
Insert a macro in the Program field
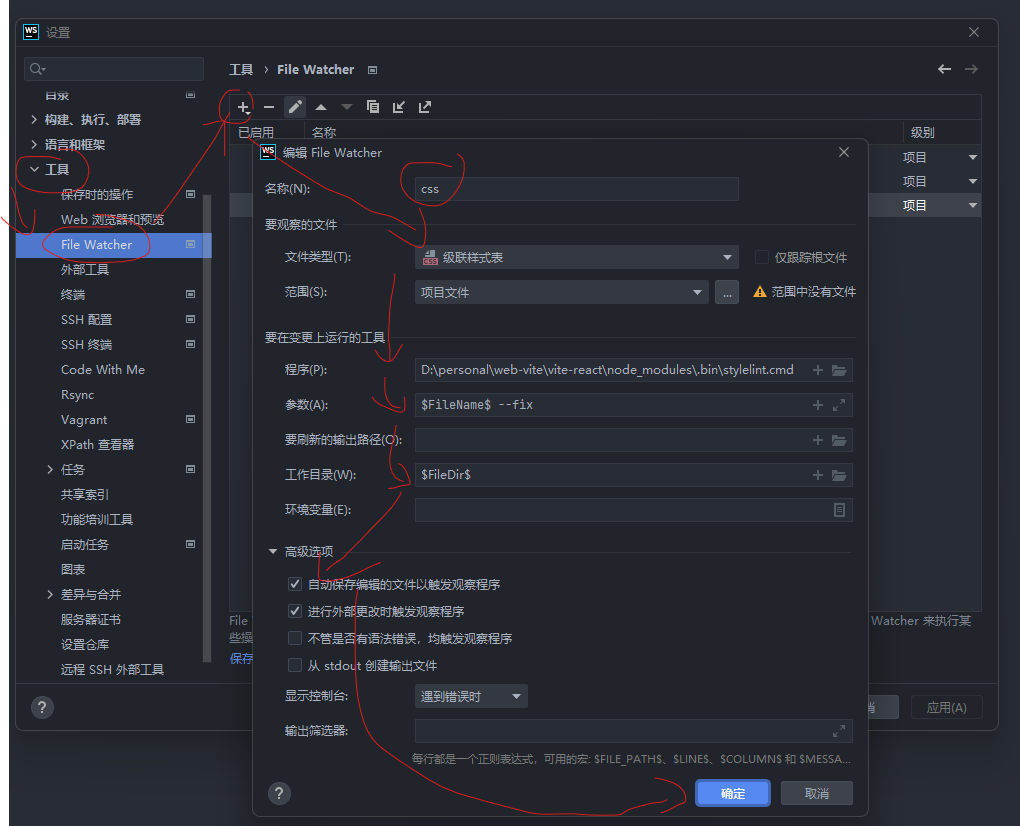(818, 370)
